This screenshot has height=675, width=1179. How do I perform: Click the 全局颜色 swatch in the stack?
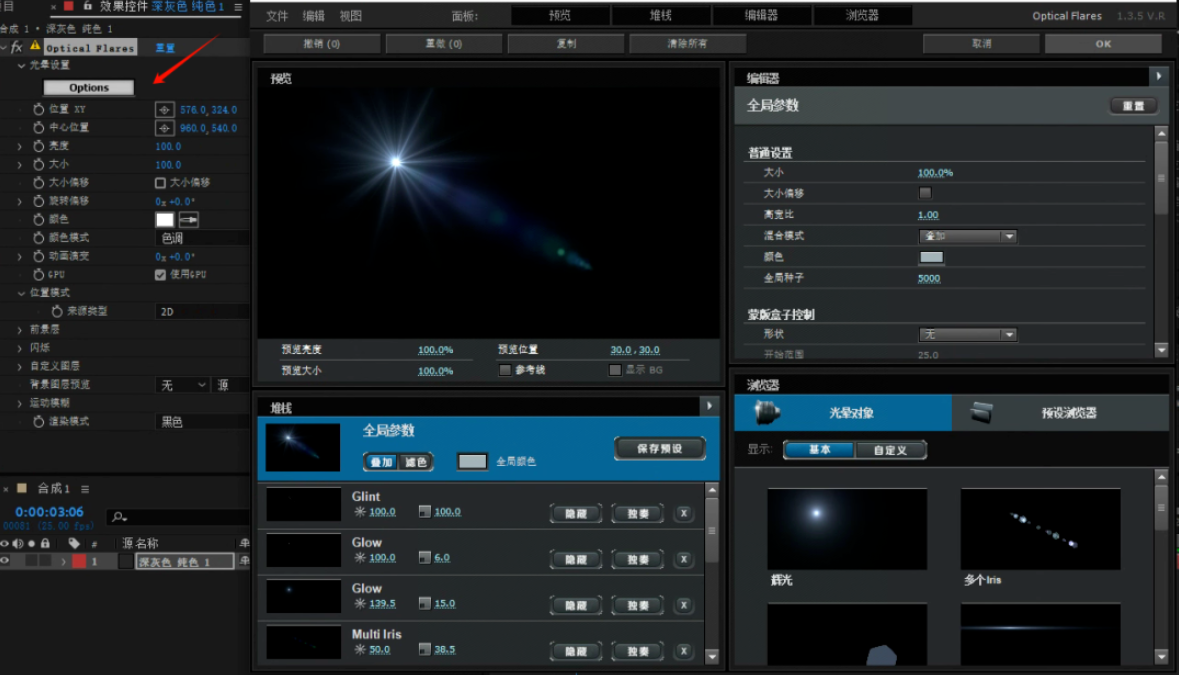click(472, 461)
